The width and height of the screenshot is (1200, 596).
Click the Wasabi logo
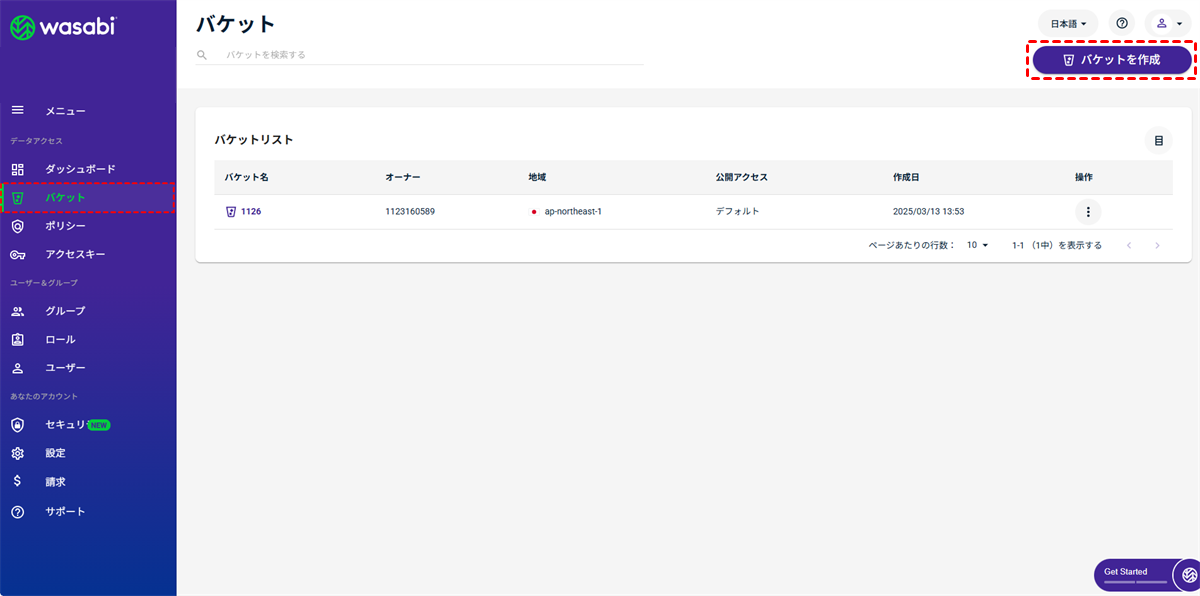[63, 28]
